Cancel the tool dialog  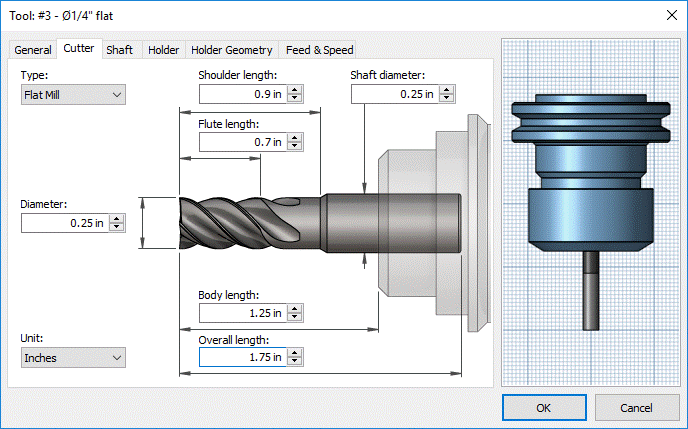point(636,408)
